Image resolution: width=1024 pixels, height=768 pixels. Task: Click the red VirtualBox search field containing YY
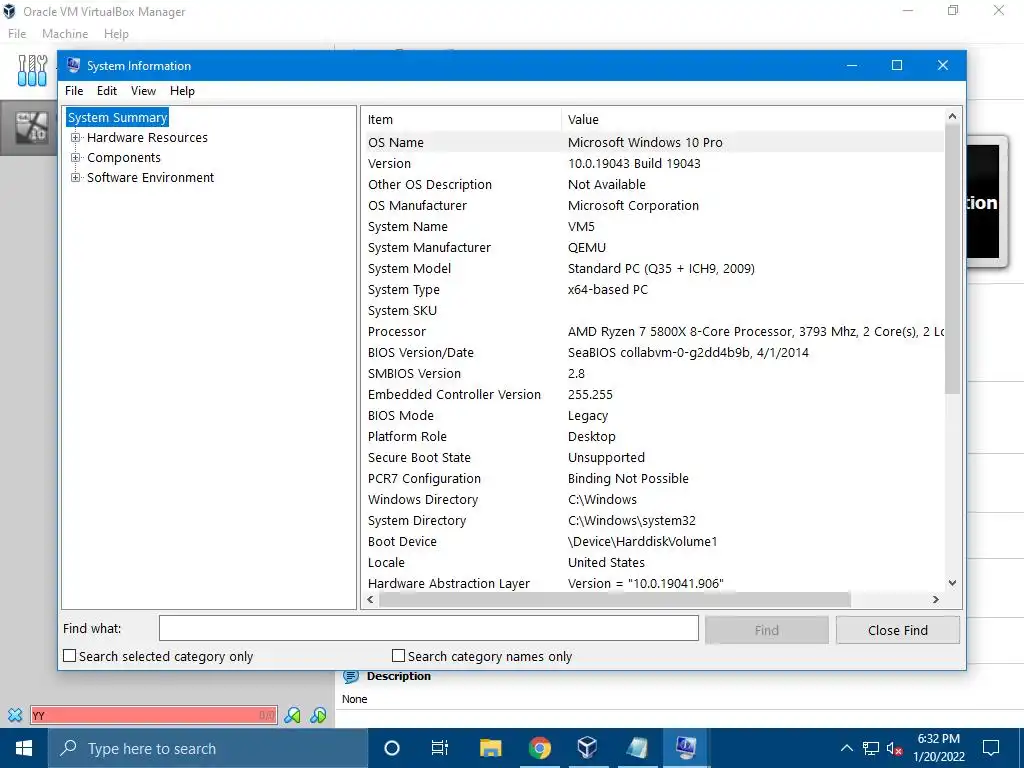[153, 715]
